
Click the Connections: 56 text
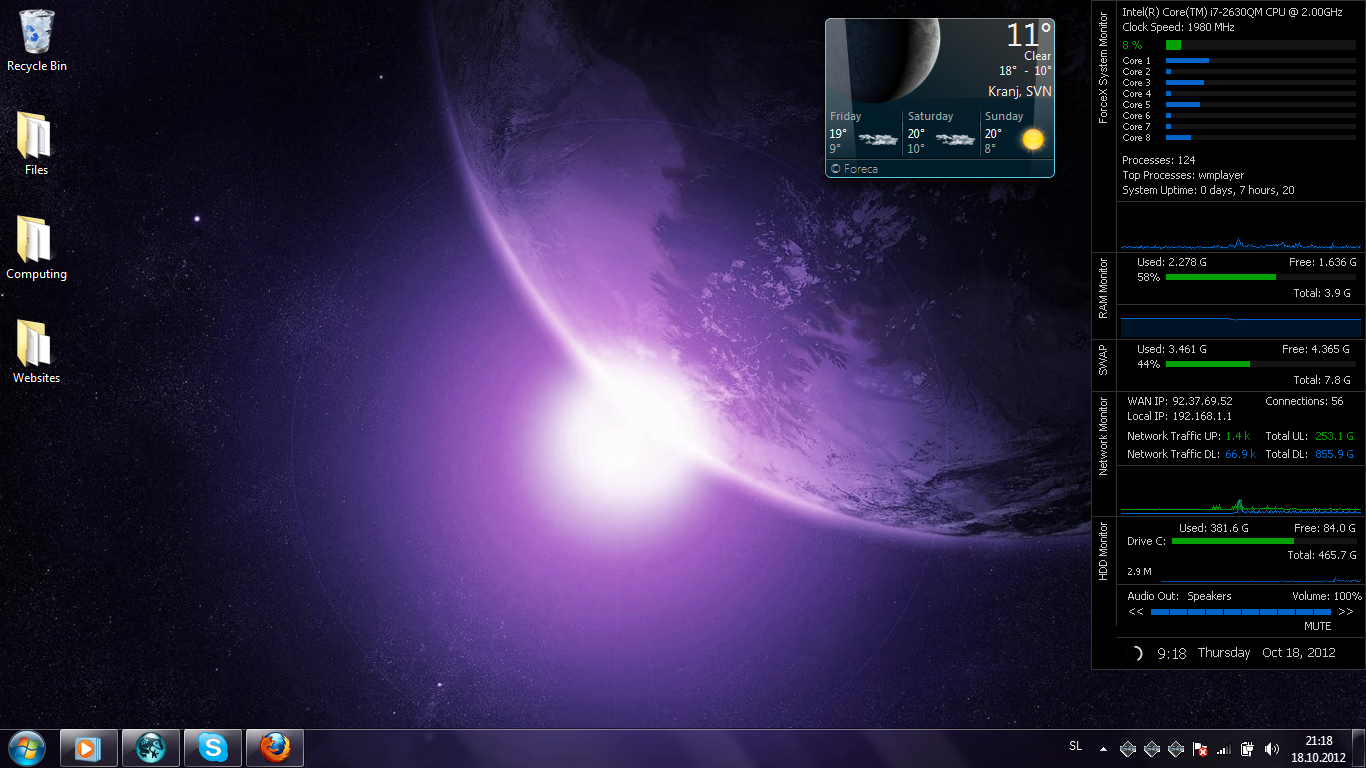coord(1304,401)
